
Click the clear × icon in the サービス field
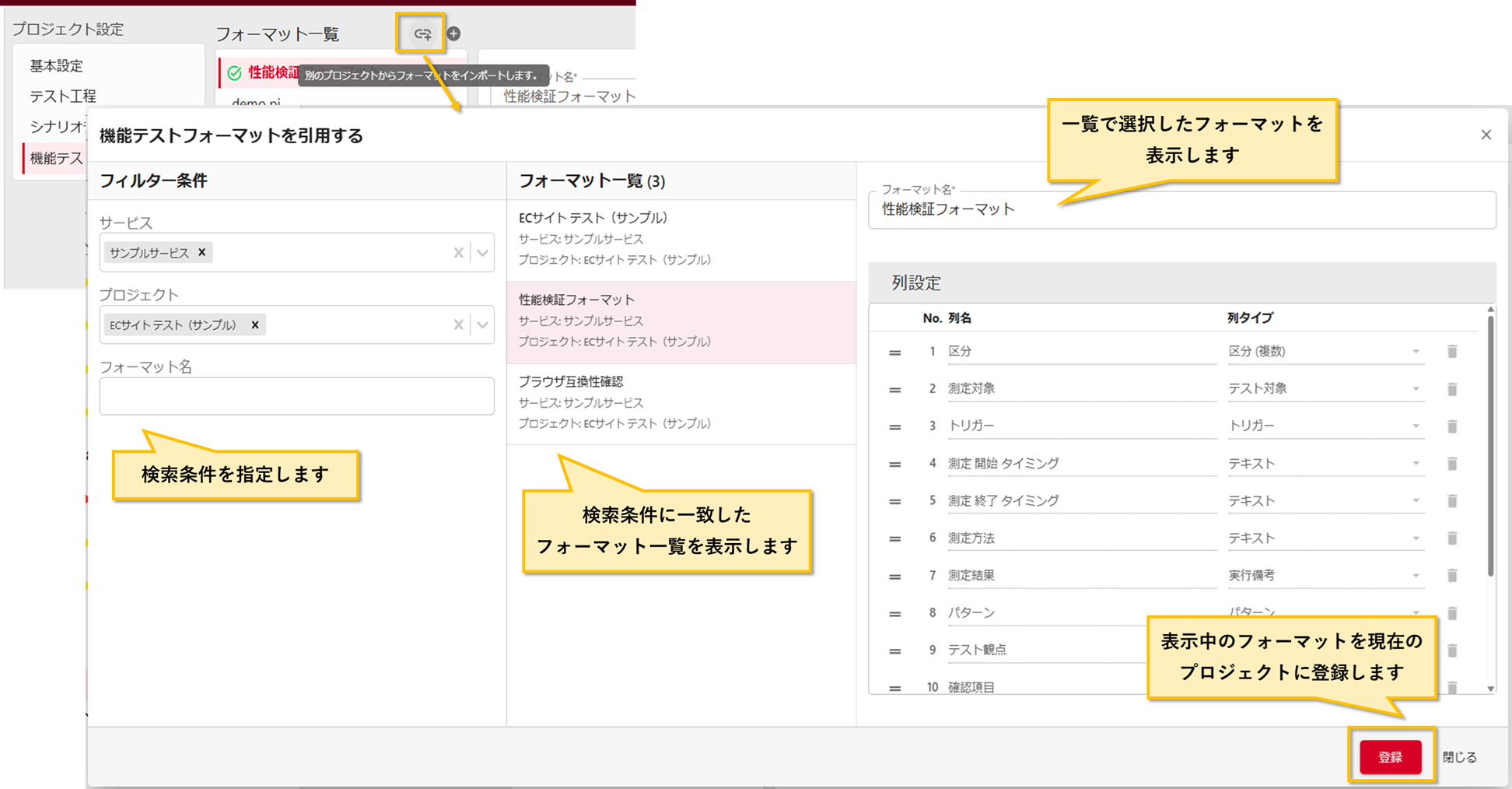click(458, 252)
